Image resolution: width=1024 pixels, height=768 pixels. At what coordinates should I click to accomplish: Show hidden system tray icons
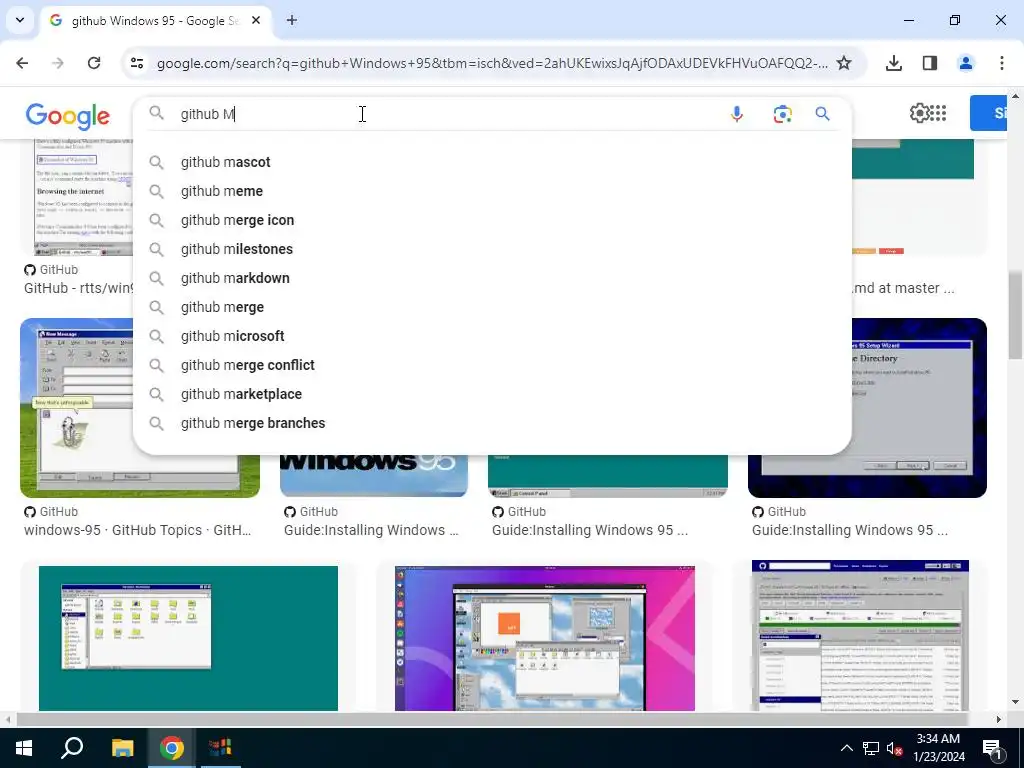(846, 748)
